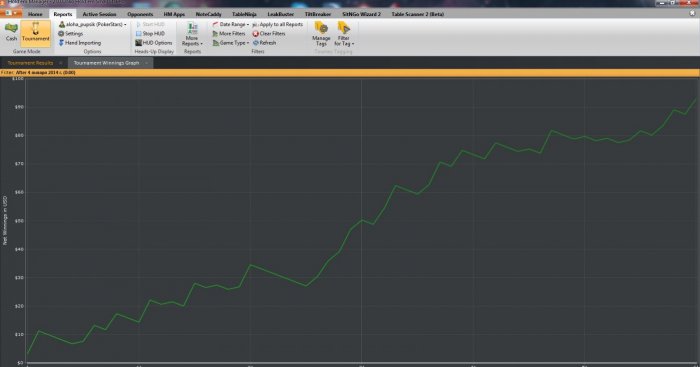Open the SitNGo Wizard 2 tab

point(362,14)
